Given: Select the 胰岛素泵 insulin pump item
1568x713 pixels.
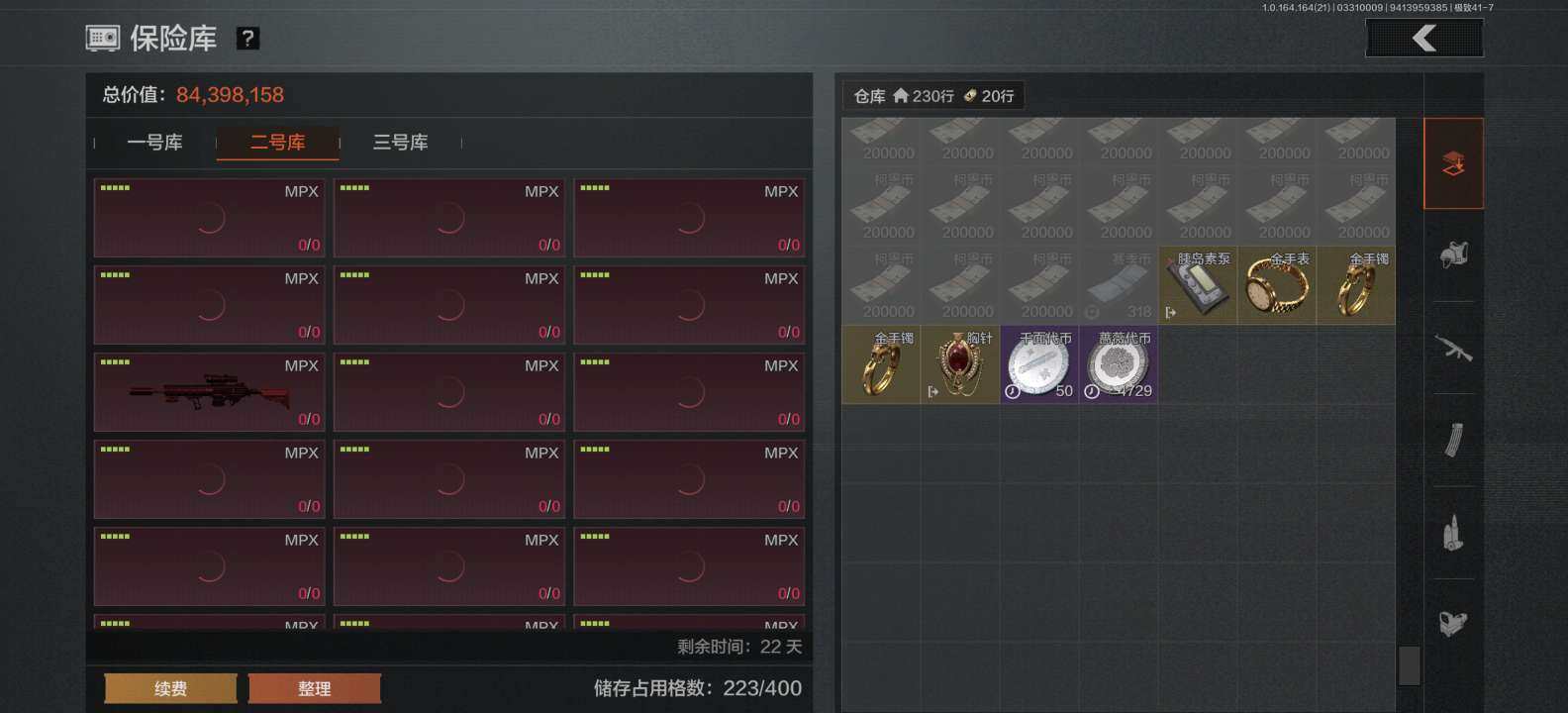Looking at the screenshot, I should pos(1198,285).
